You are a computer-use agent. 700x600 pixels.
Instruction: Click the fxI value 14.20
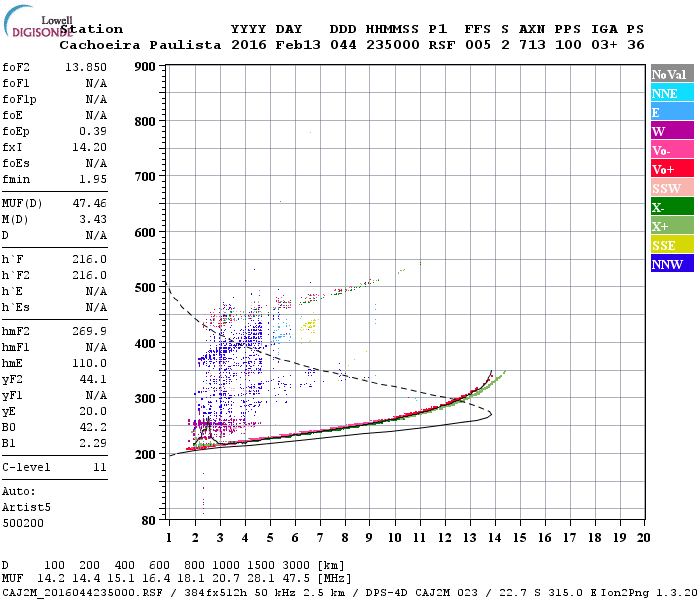(x=89, y=147)
